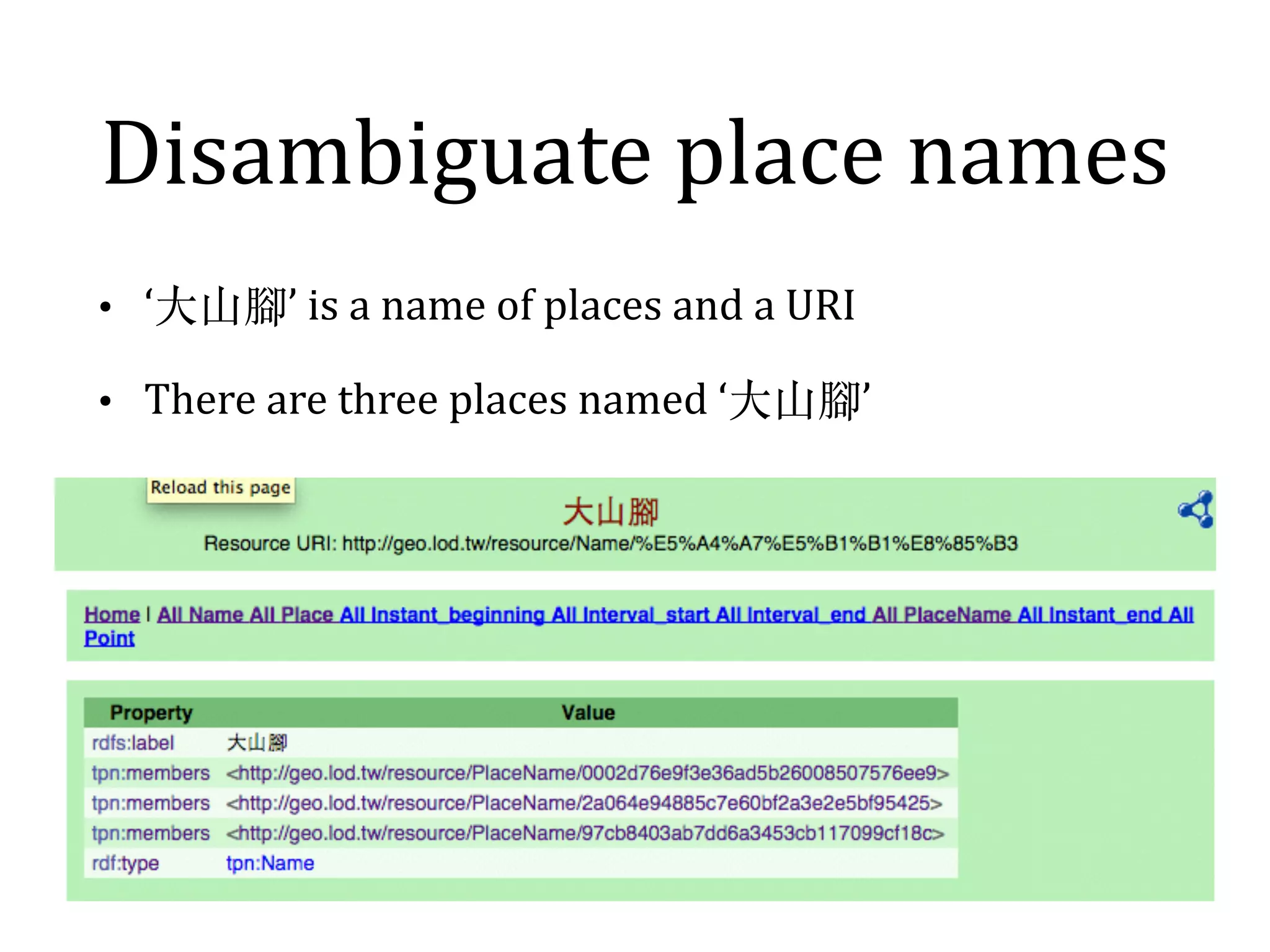This screenshot has width=1270, height=952.
Task: Open the All Interval_end link
Action: coord(791,614)
